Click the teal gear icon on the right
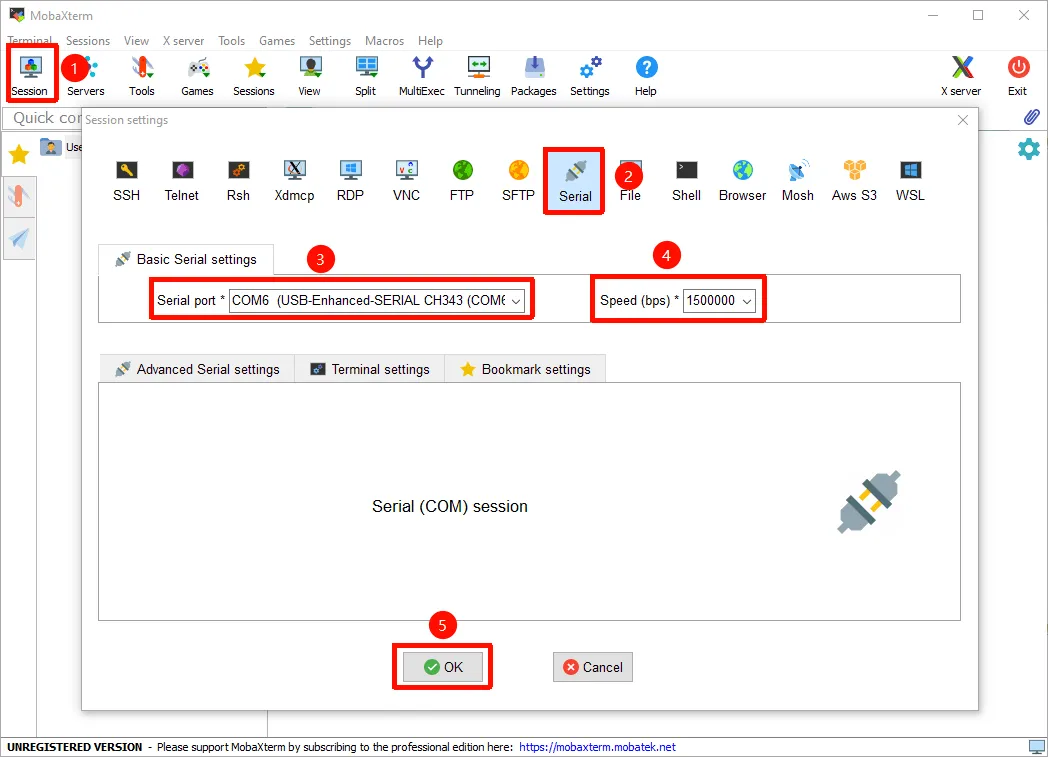The image size is (1048, 757). (1029, 149)
